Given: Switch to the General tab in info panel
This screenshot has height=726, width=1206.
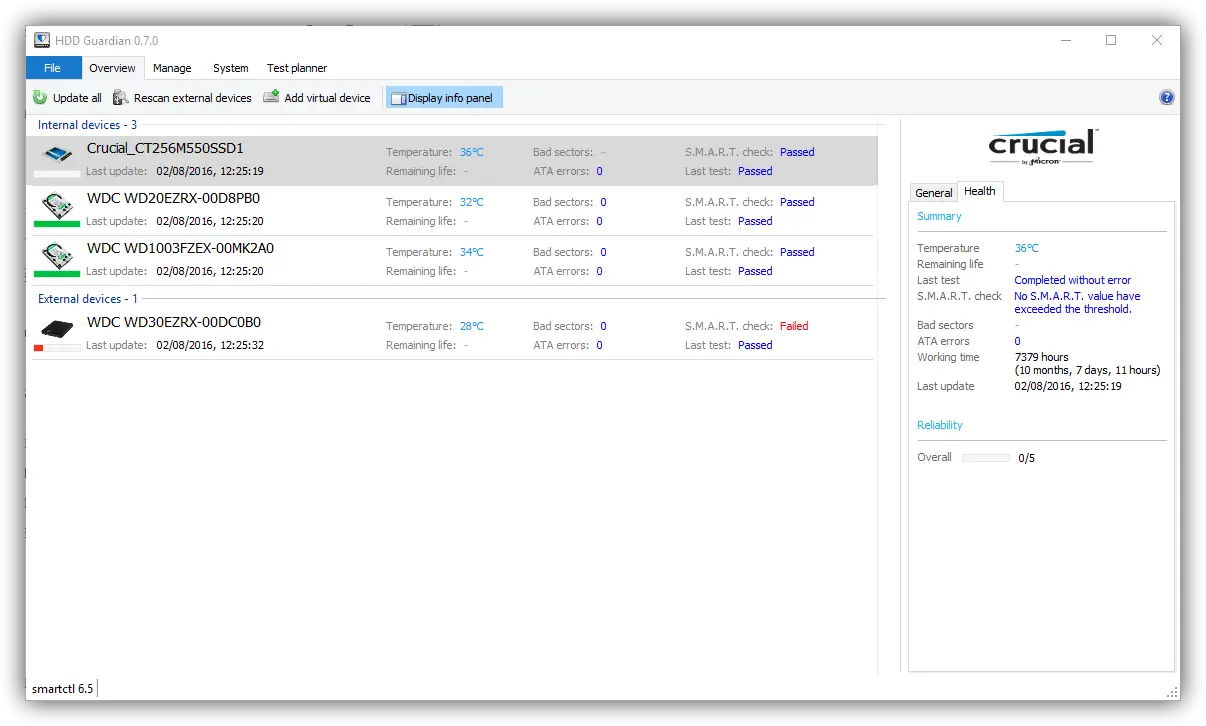Looking at the screenshot, I should coord(934,193).
